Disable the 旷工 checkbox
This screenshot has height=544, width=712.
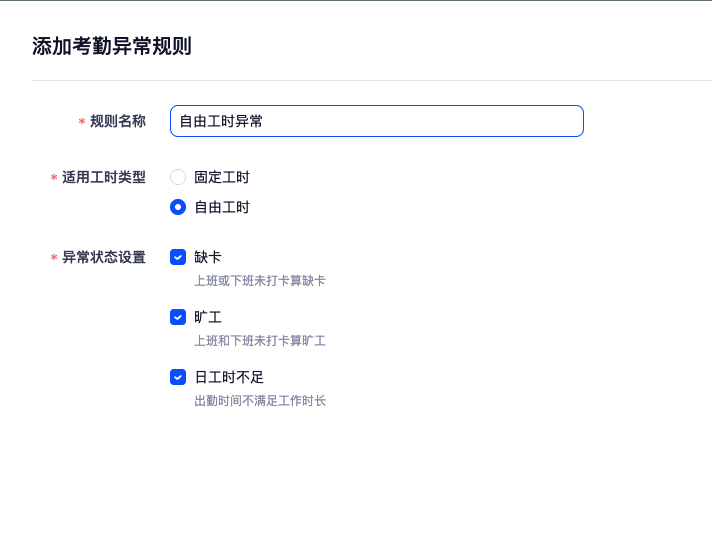click(x=178, y=317)
